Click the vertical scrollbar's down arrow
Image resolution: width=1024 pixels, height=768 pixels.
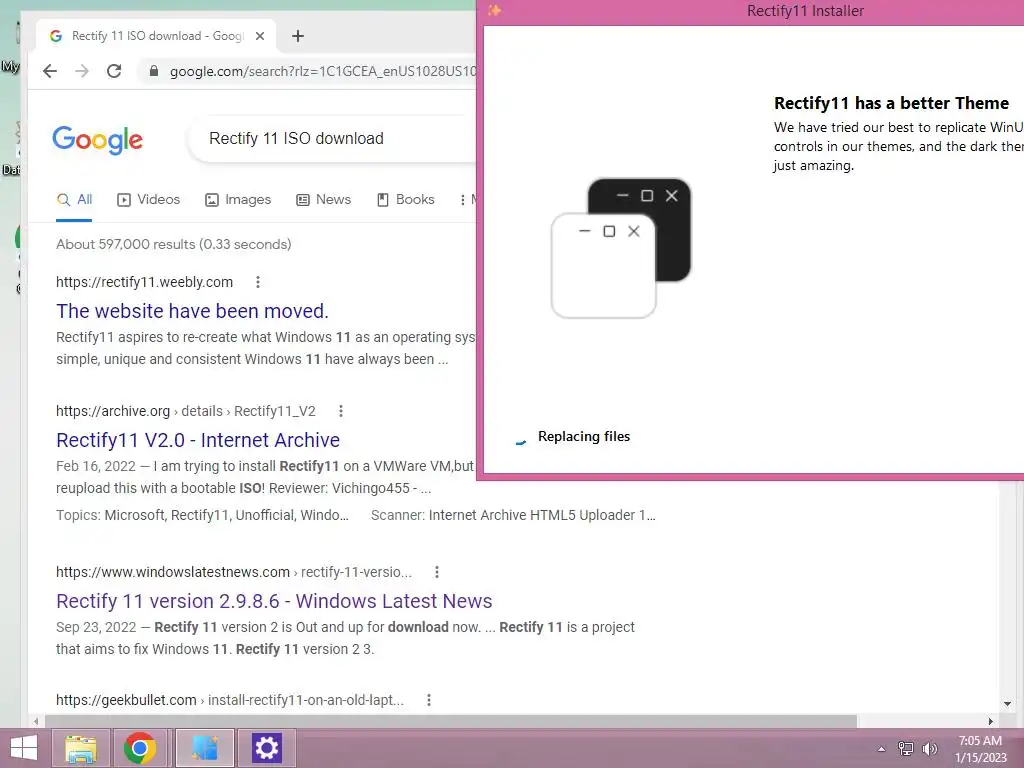(1008, 704)
